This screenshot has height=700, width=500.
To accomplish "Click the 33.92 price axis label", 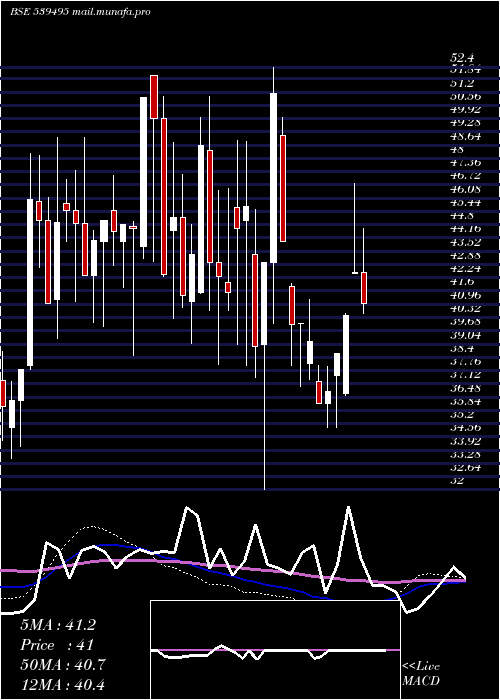I will (x=466, y=440).
